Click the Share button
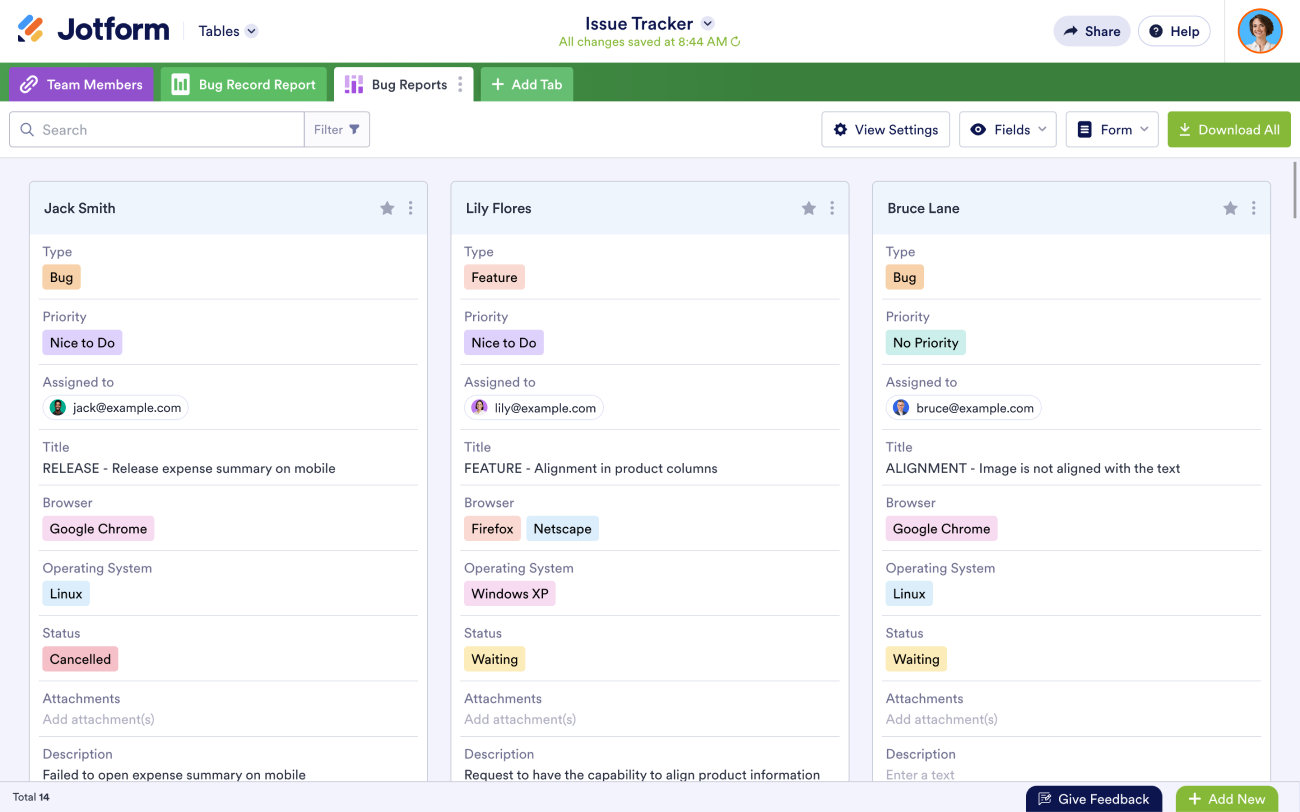The height and width of the screenshot is (812, 1300). [1091, 31]
